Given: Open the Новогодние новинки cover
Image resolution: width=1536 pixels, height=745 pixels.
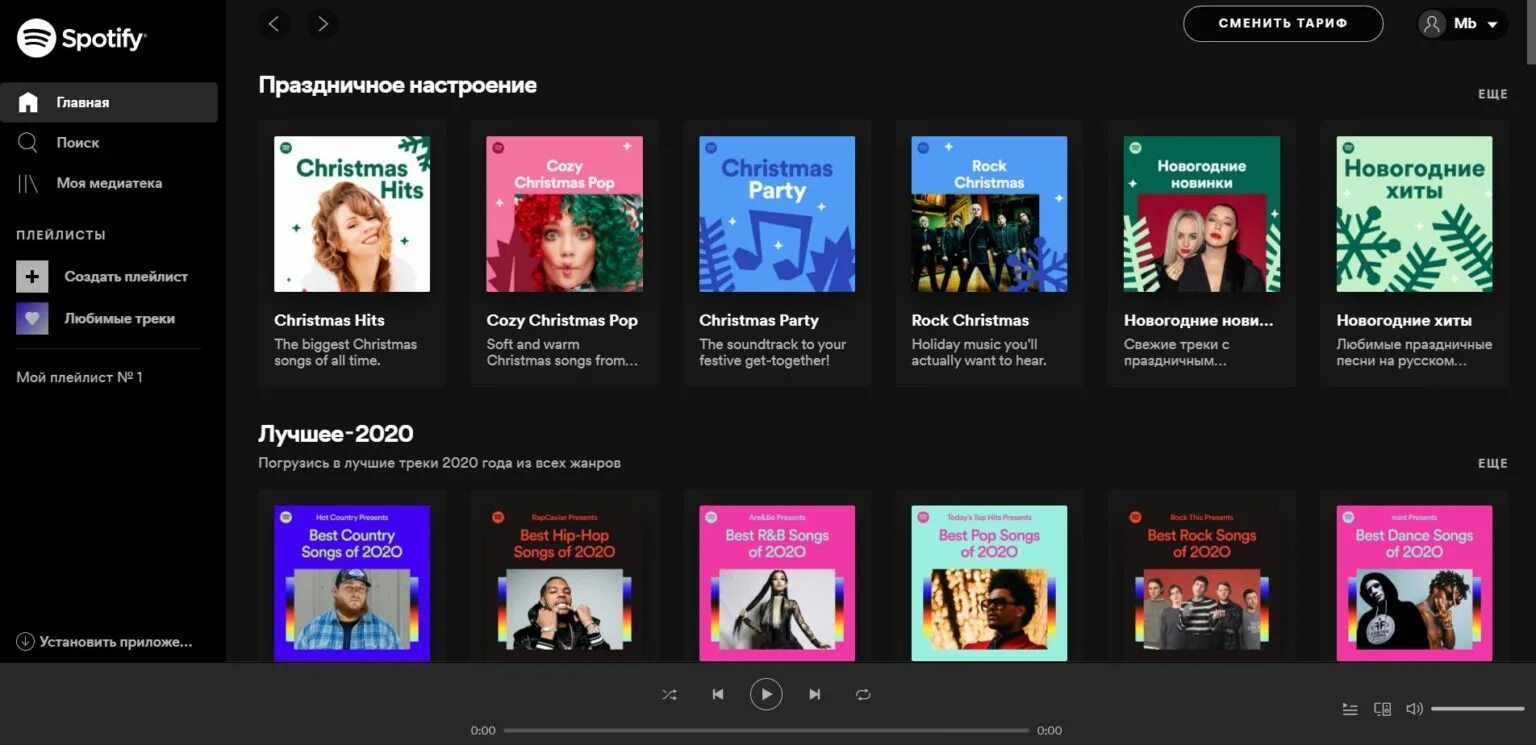Looking at the screenshot, I should [x=1202, y=214].
